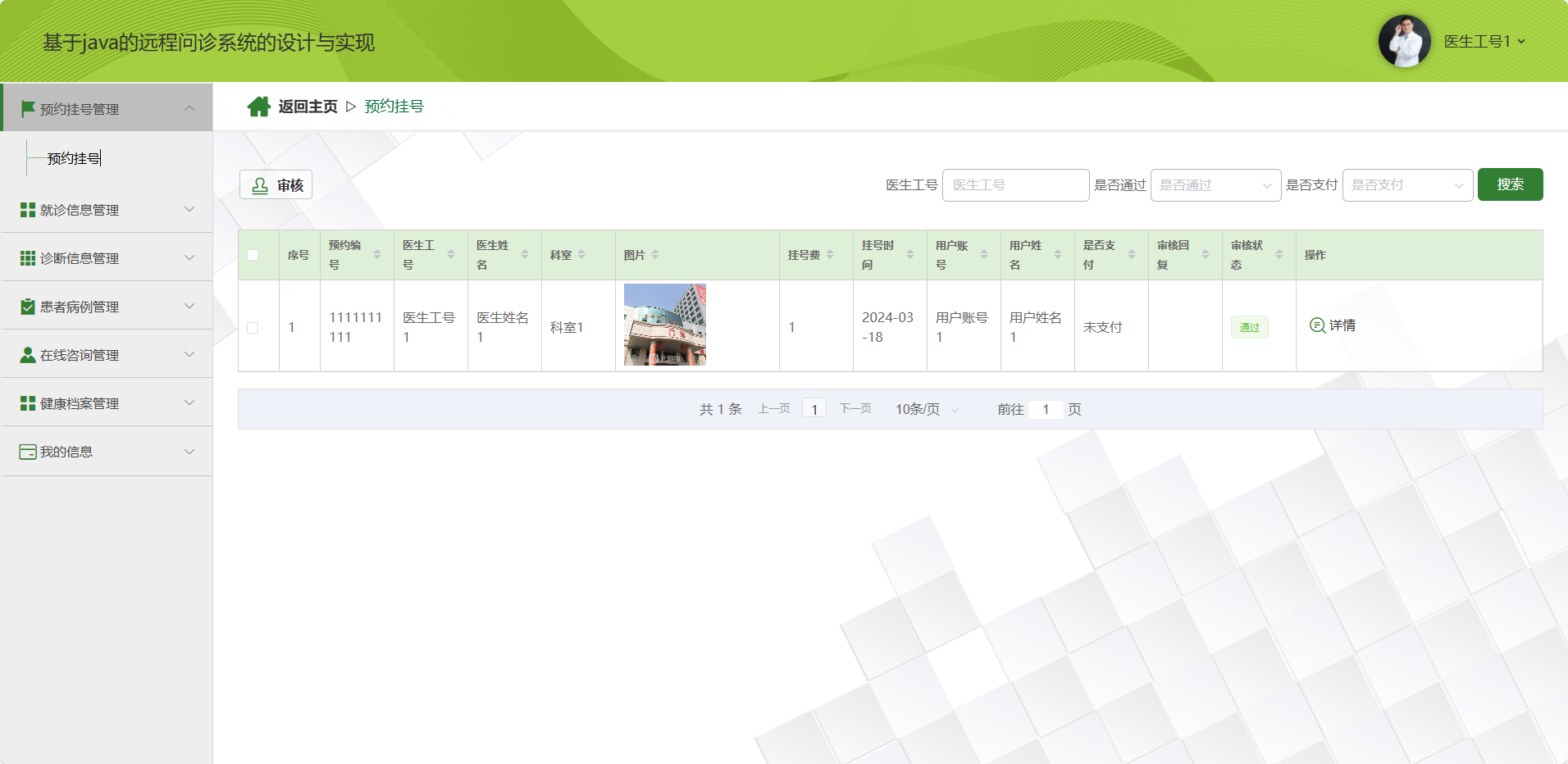This screenshot has width=1568, height=764.
Task: Click the user icon on 审核 button
Action: 260,185
